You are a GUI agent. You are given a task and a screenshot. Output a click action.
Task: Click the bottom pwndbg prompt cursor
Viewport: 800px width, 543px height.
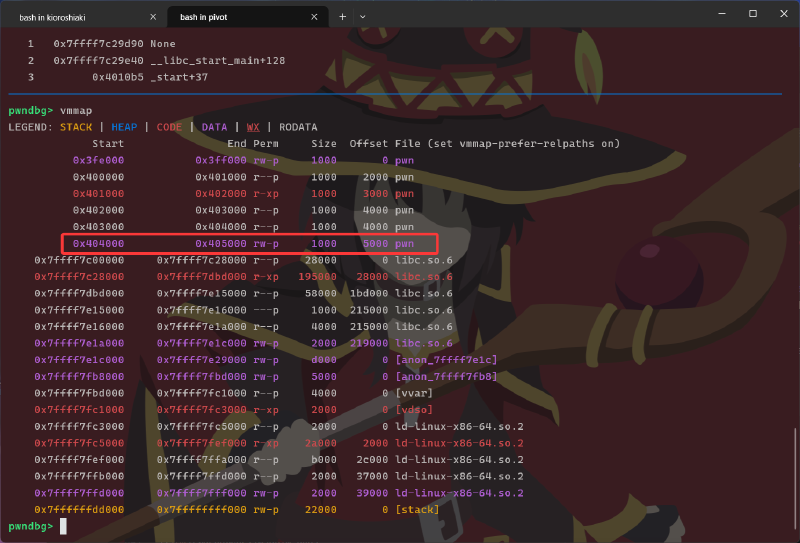[63, 526]
